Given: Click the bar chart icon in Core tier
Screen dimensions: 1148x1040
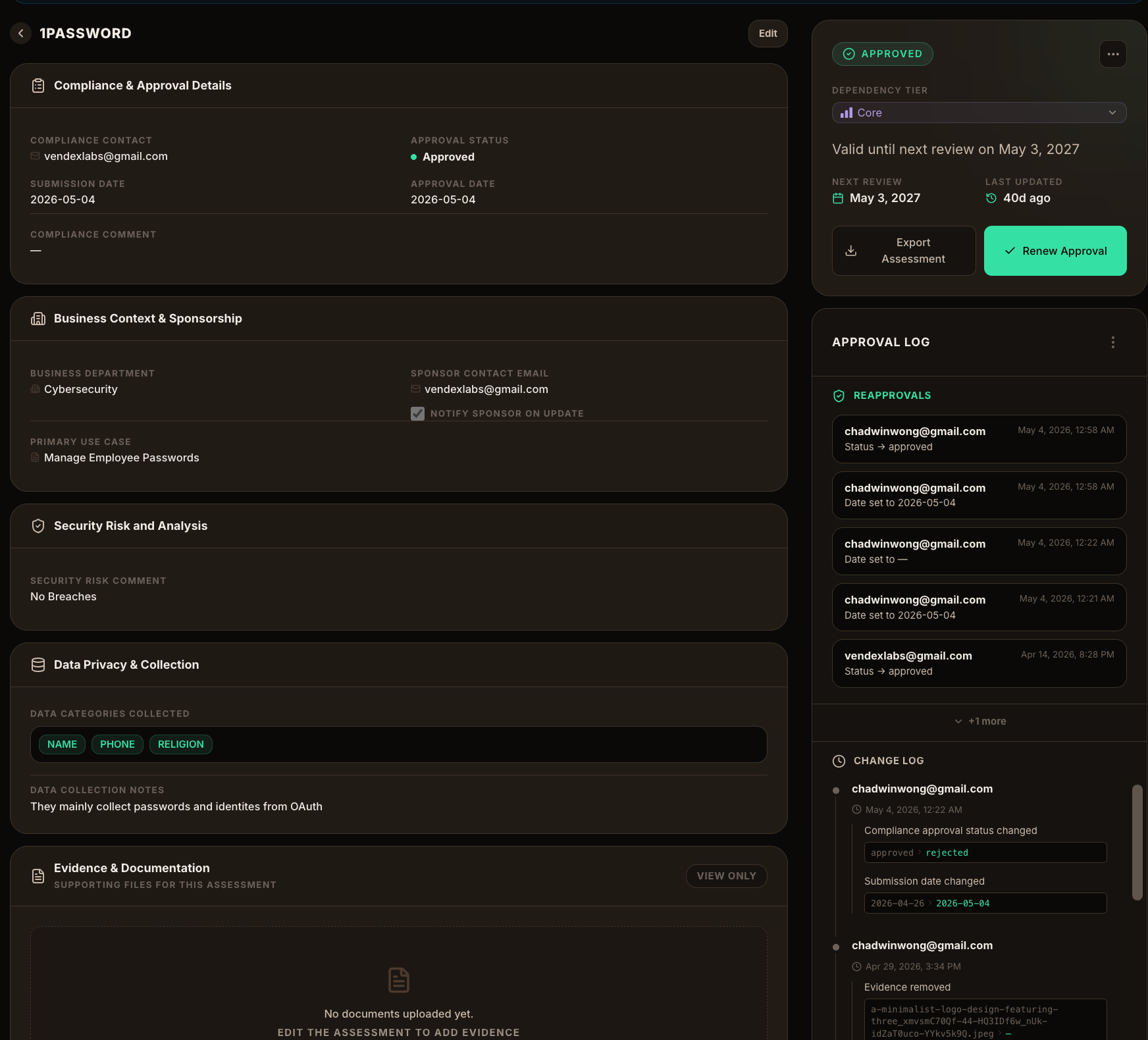Looking at the screenshot, I should click(x=847, y=113).
